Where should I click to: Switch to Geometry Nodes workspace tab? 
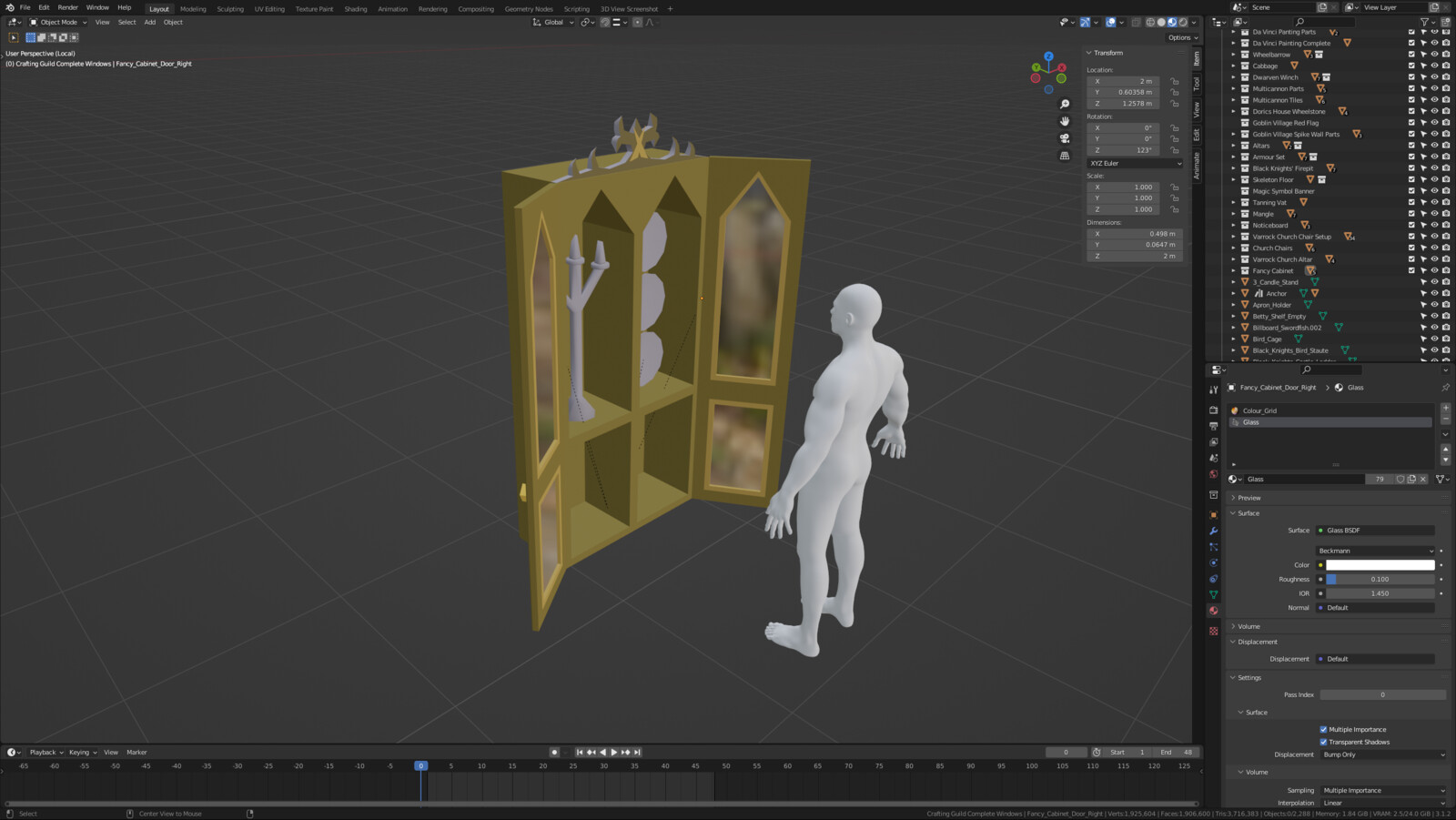[529, 8]
